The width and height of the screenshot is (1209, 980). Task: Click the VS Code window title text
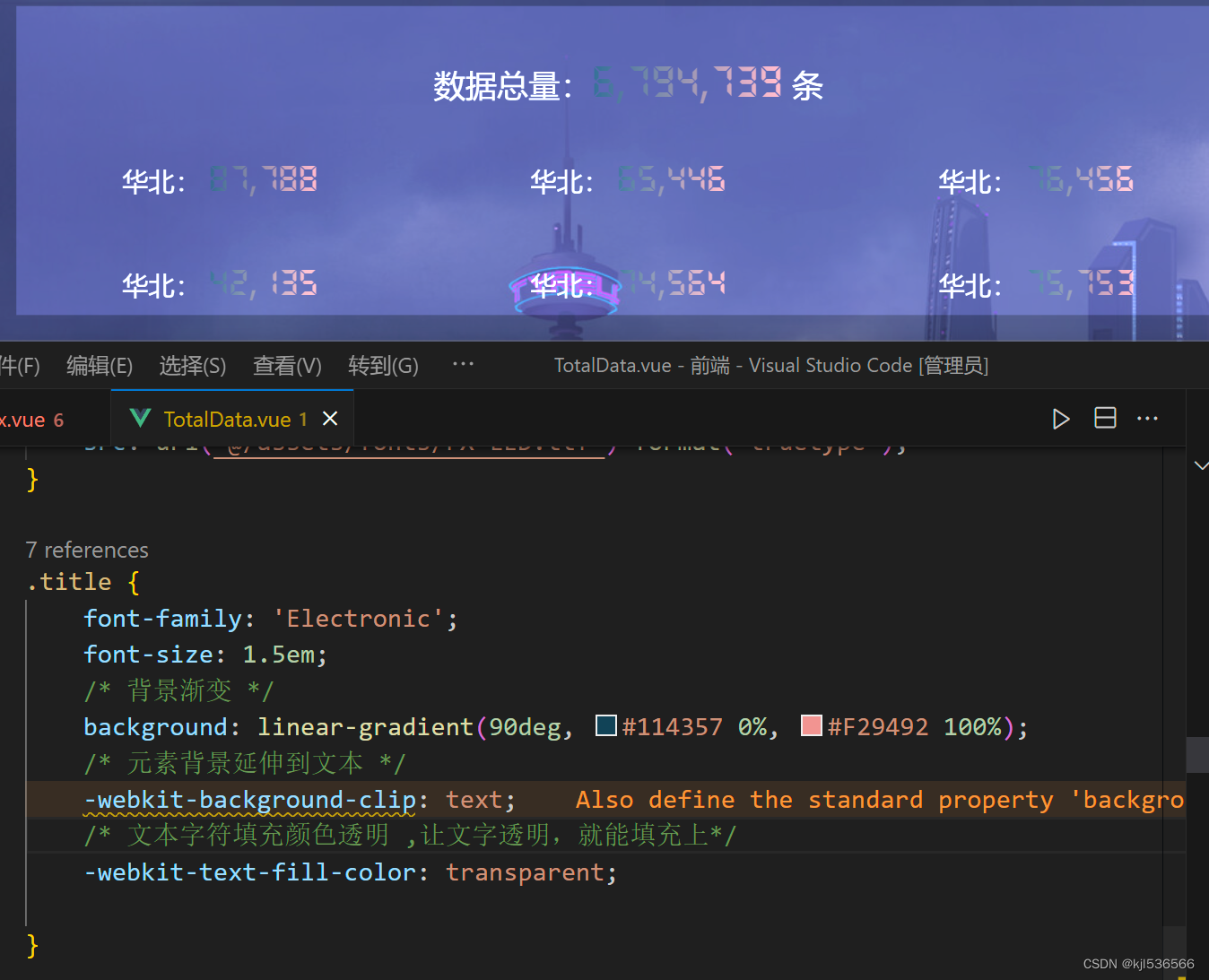pos(771,366)
